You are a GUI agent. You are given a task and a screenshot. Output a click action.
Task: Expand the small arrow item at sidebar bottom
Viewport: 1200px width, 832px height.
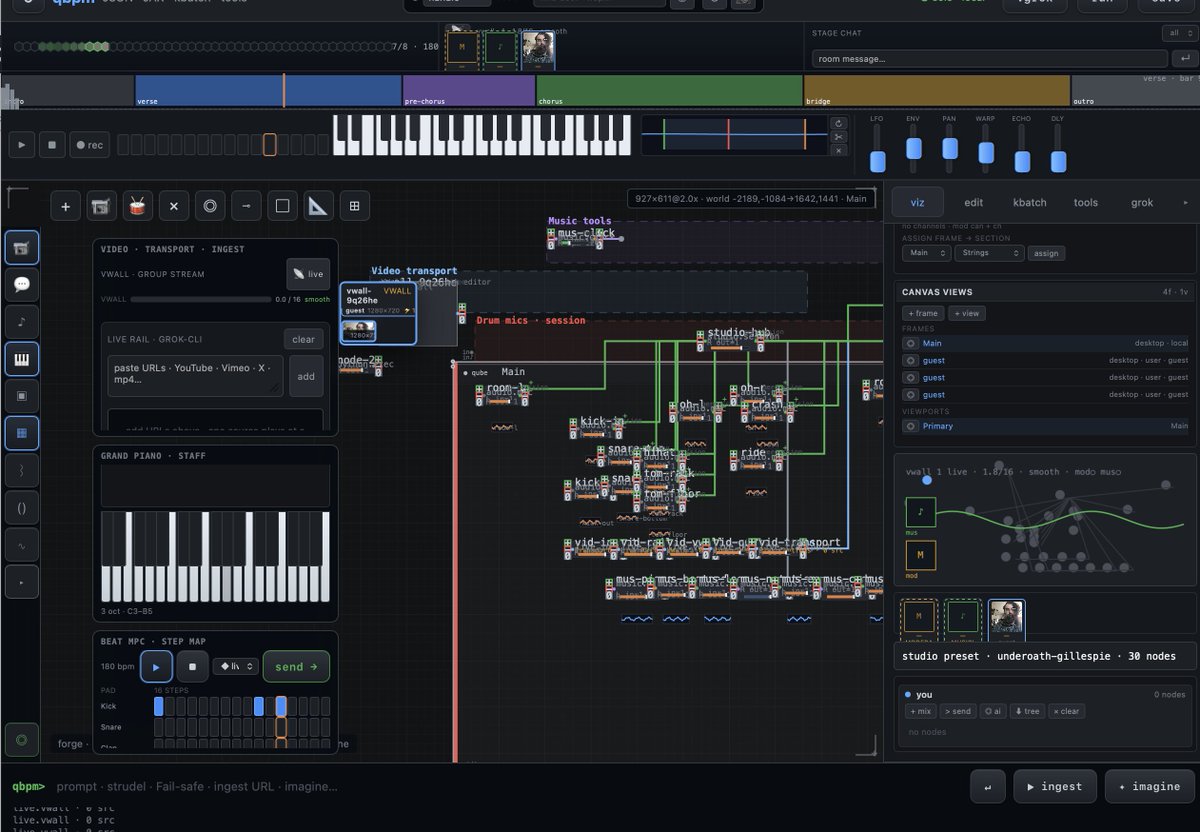click(22, 581)
